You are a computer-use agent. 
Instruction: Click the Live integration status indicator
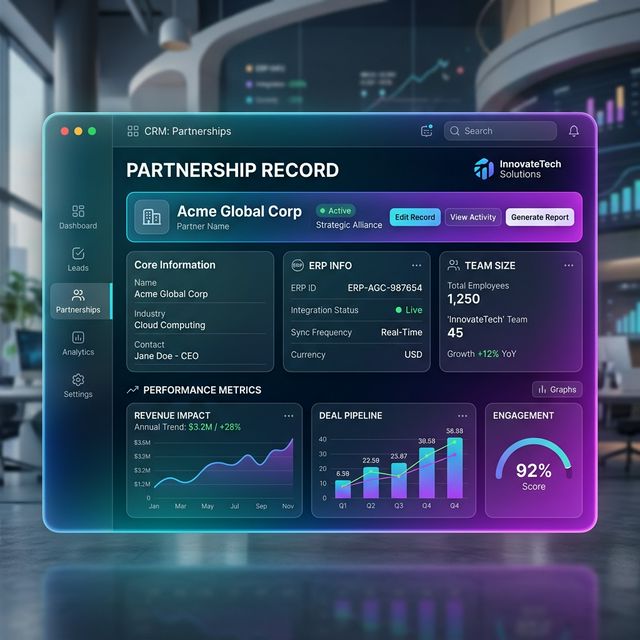(409, 310)
